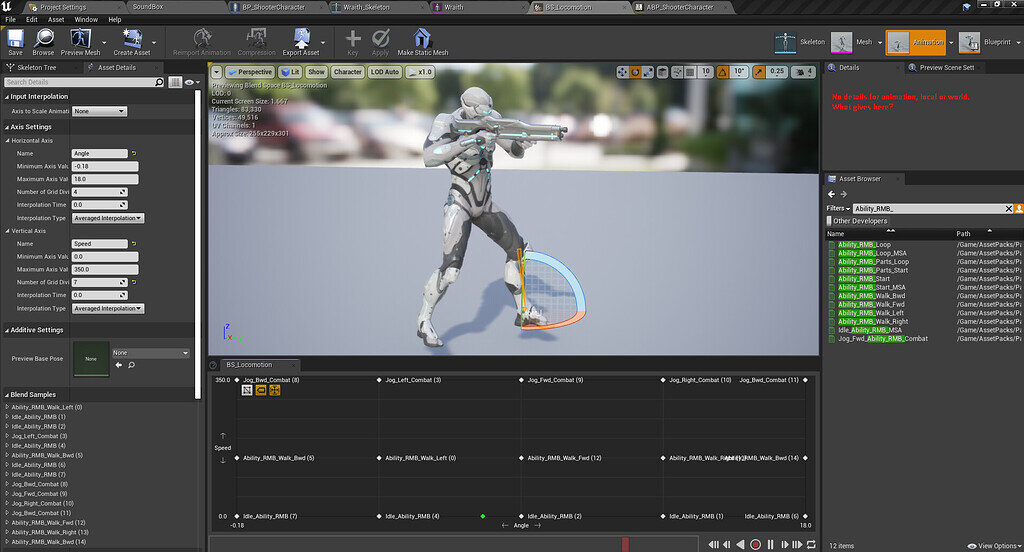Clear the Asset Browser search text

(x=1008, y=208)
